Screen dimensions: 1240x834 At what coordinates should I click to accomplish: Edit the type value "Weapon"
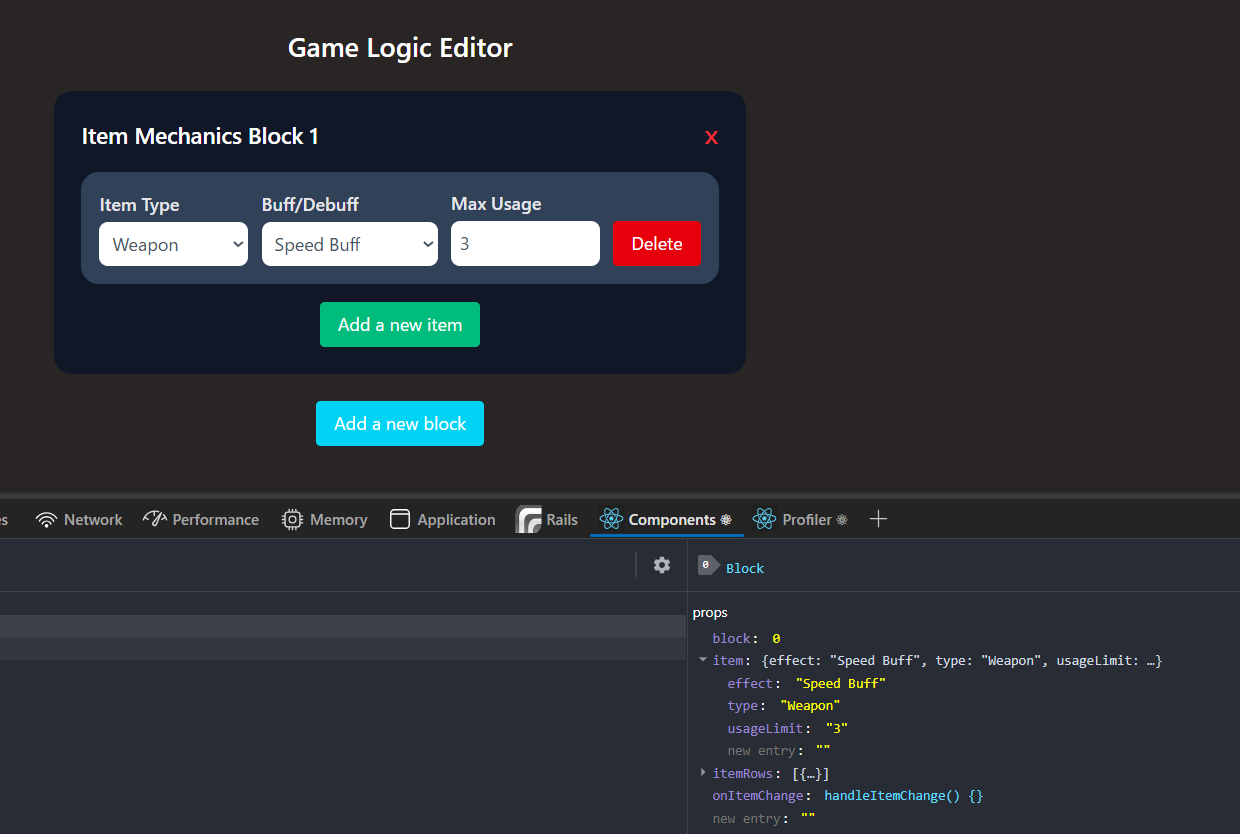point(810,706)
